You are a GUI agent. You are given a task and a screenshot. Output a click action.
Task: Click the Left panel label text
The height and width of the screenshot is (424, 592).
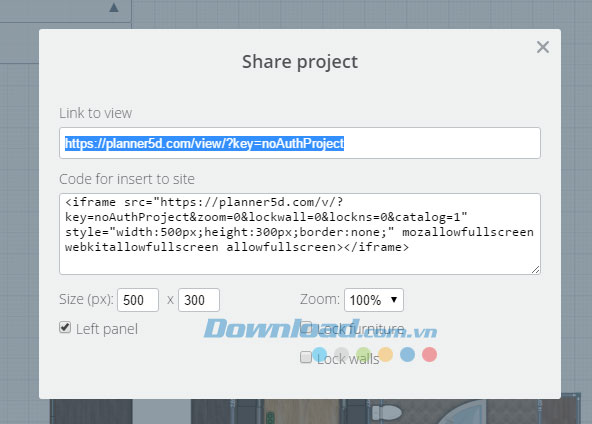click(107, 329)
